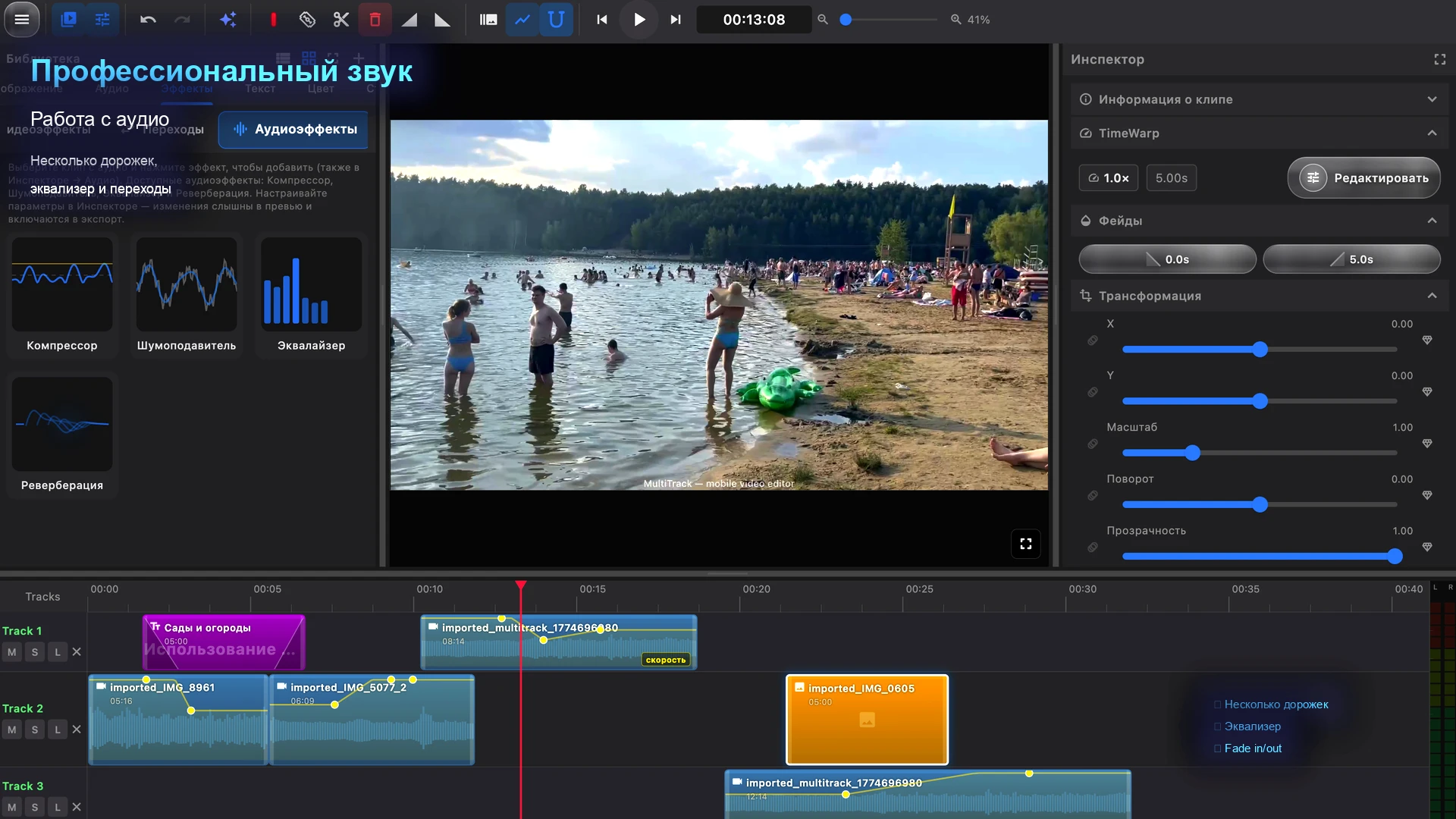Screen dimensions: 1456x819
Task: Remove Track 2 with its X icon
Action: coord(77,729)
